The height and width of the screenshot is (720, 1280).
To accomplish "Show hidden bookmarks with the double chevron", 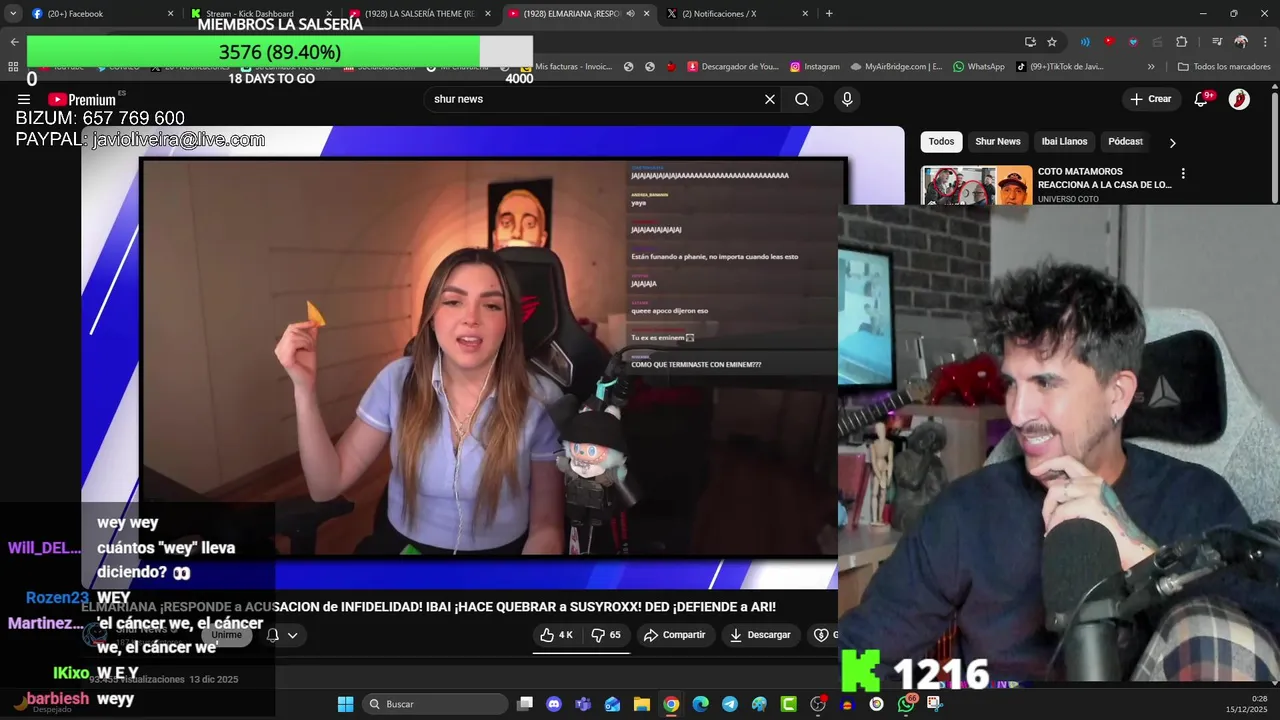I will point(1151,67).
